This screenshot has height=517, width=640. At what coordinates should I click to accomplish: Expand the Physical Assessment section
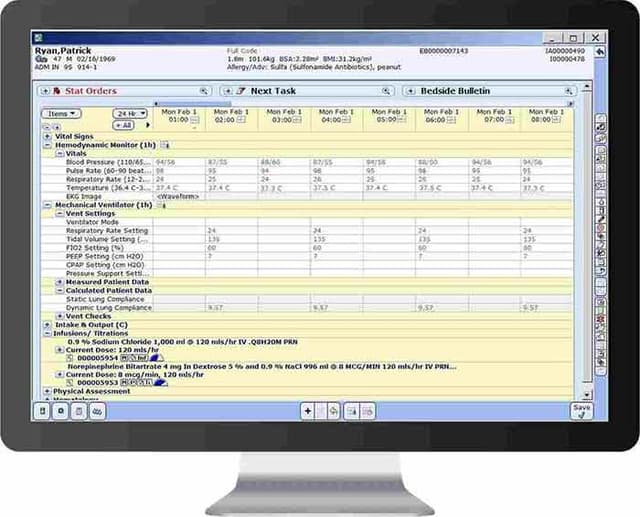click(x=47, y=391)
